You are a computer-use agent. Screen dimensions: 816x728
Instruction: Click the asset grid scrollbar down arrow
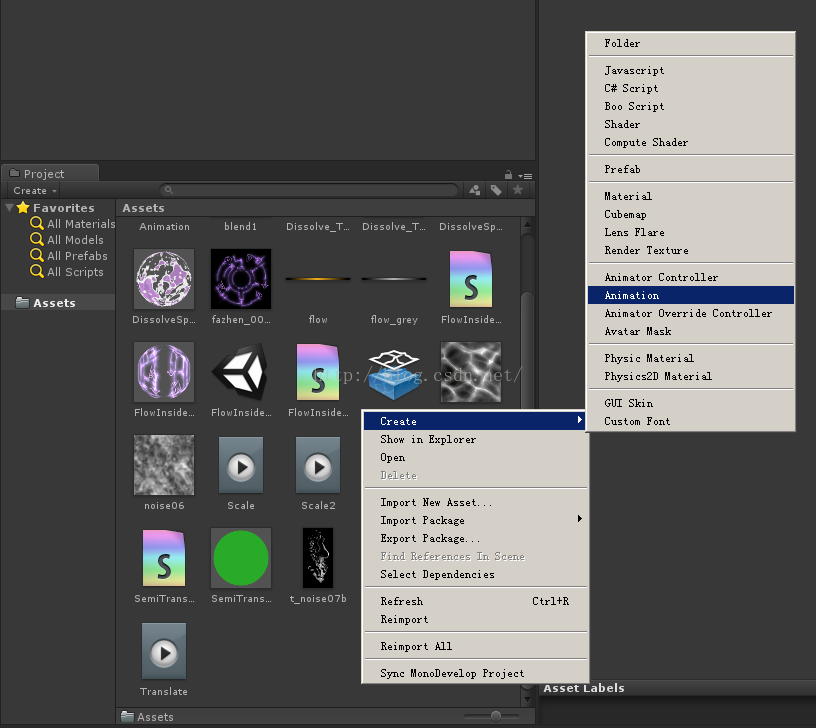527,699
